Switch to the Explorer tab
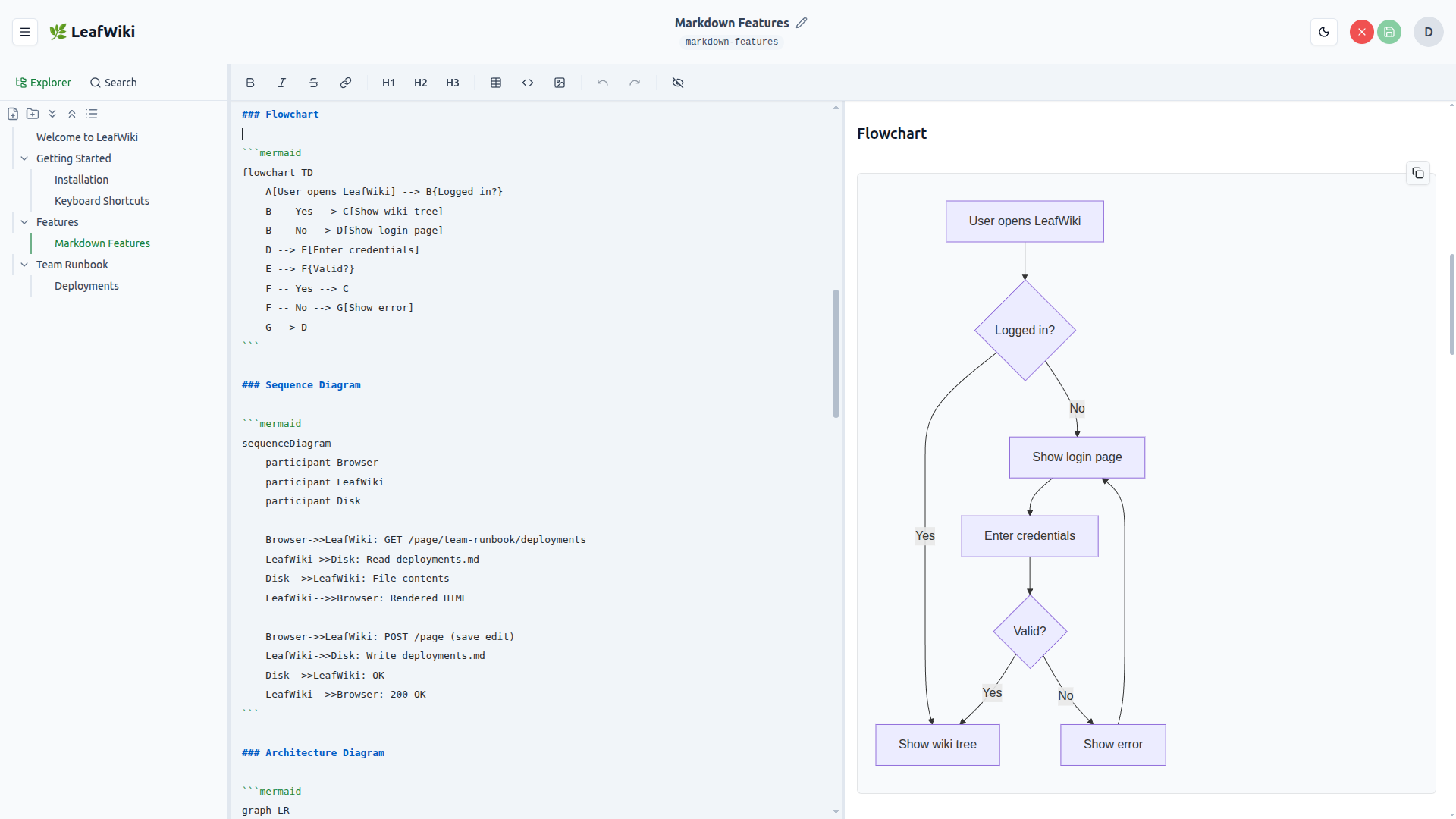 pyautogui.click(x=44, y=83)
